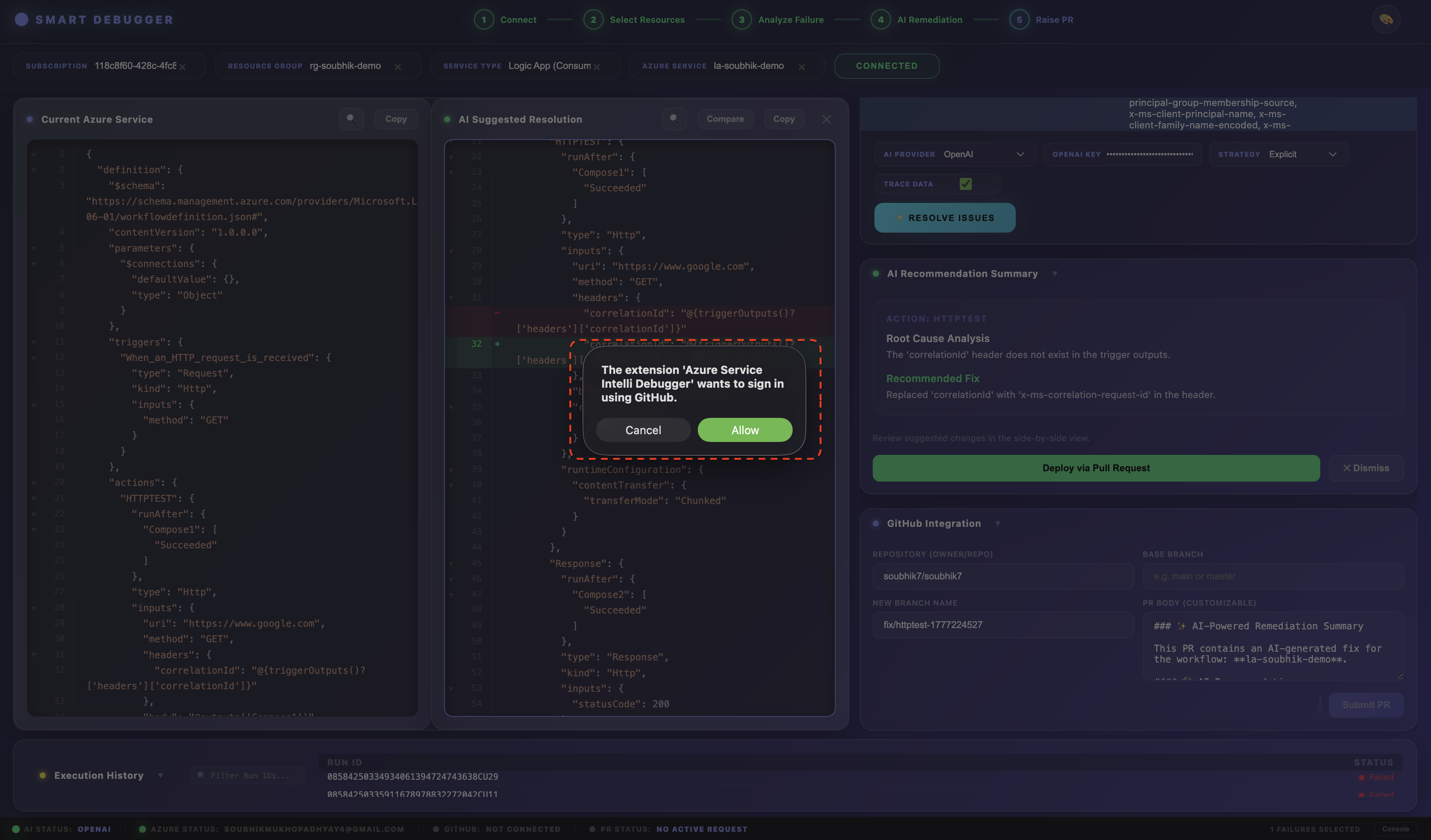Click the Resolve Issues button
The image size is (1431, 840).
945,218
